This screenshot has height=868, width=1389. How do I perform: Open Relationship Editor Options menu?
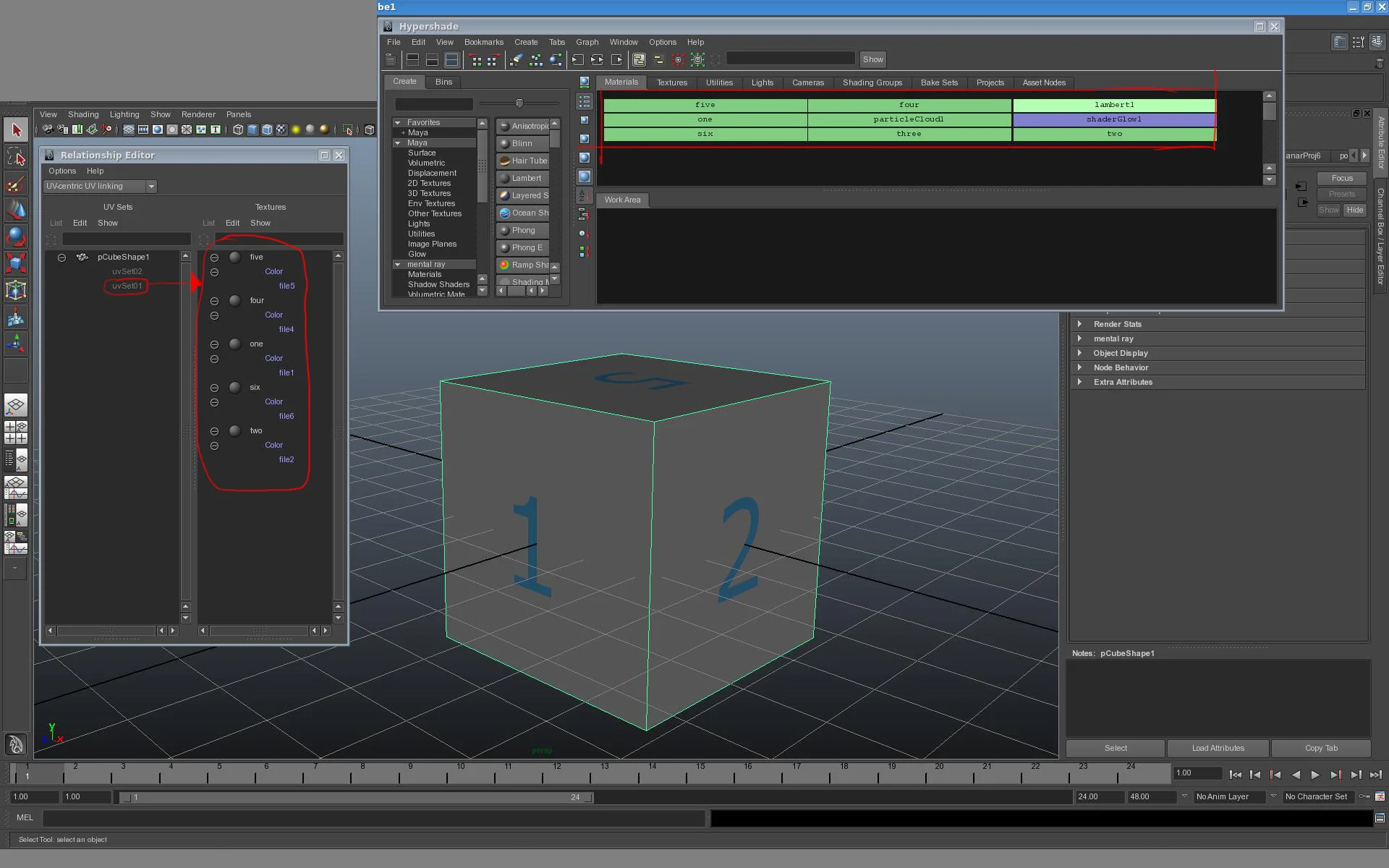click(x=62, y=171)
